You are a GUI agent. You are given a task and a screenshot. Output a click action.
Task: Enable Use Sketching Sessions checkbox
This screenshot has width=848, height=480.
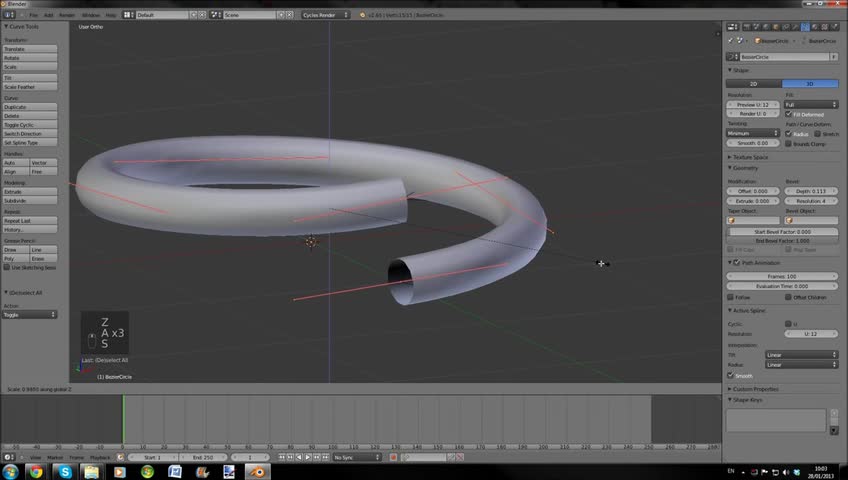7,268
